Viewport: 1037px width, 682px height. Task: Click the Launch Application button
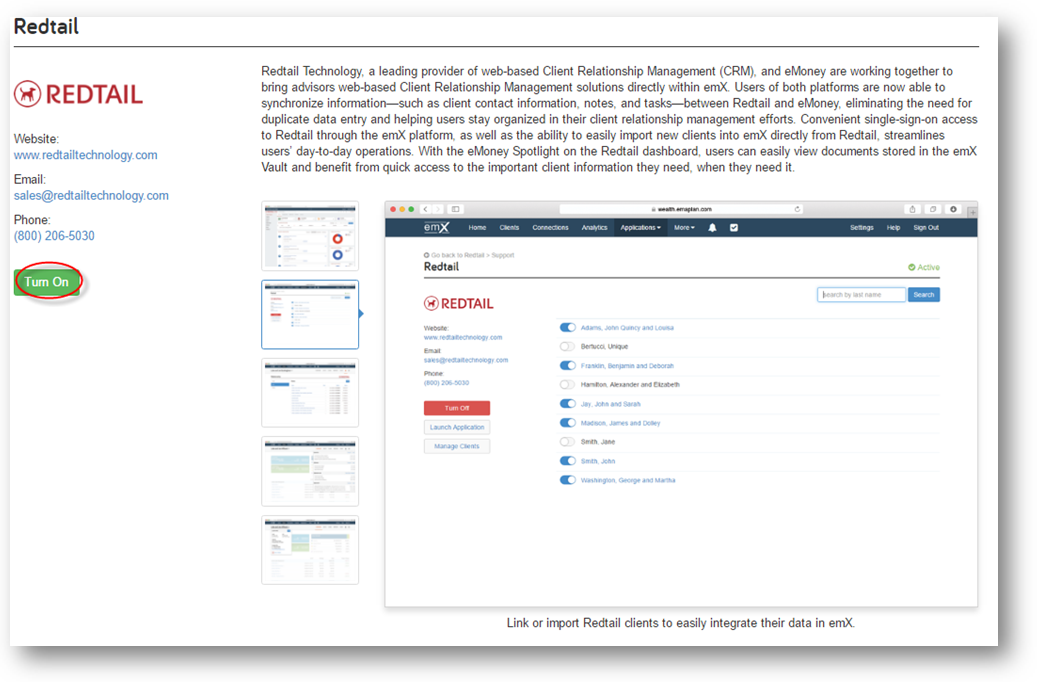(457, 427)
